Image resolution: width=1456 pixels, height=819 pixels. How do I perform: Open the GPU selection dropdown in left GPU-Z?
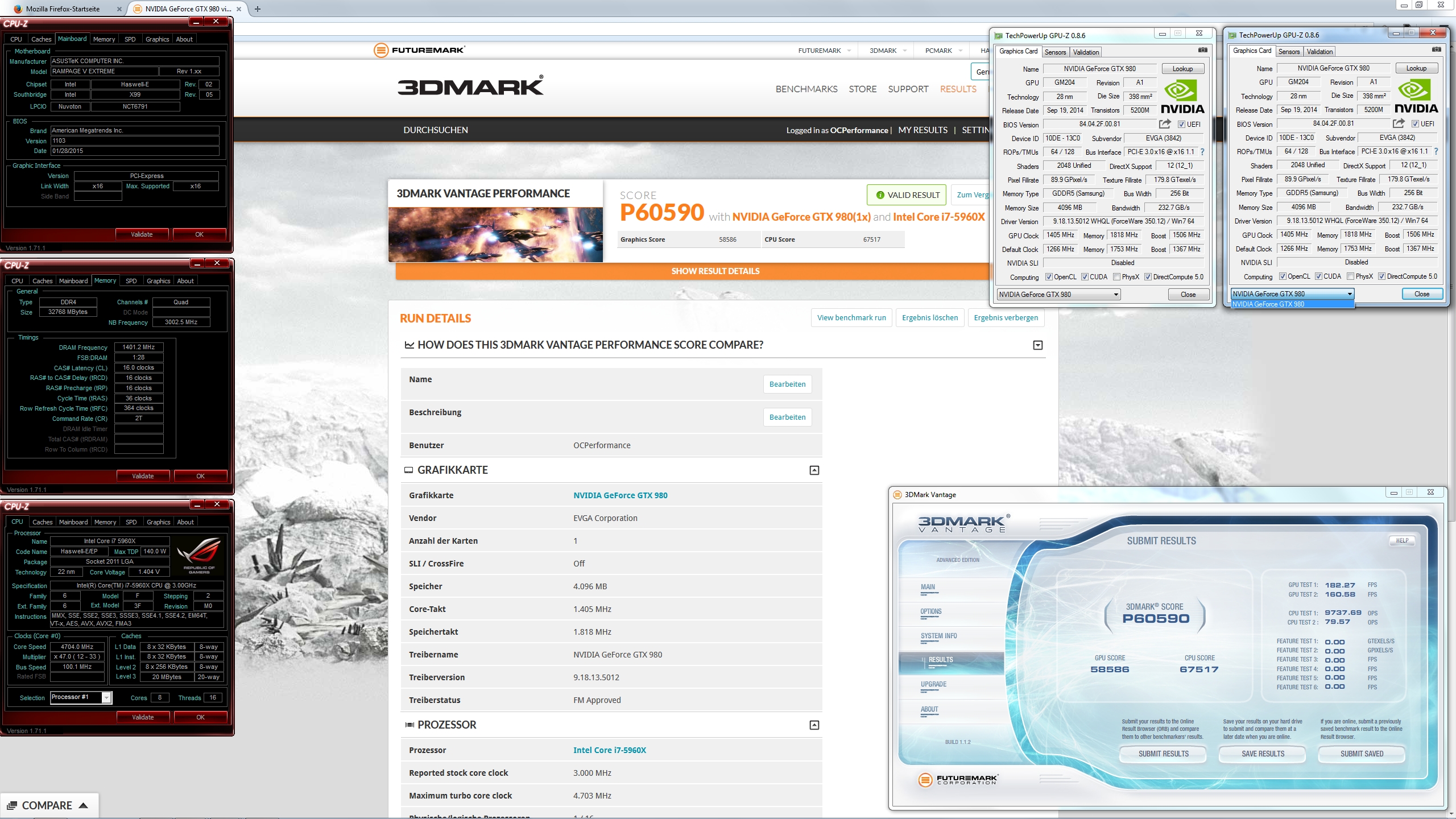[x=1058, y=295]
